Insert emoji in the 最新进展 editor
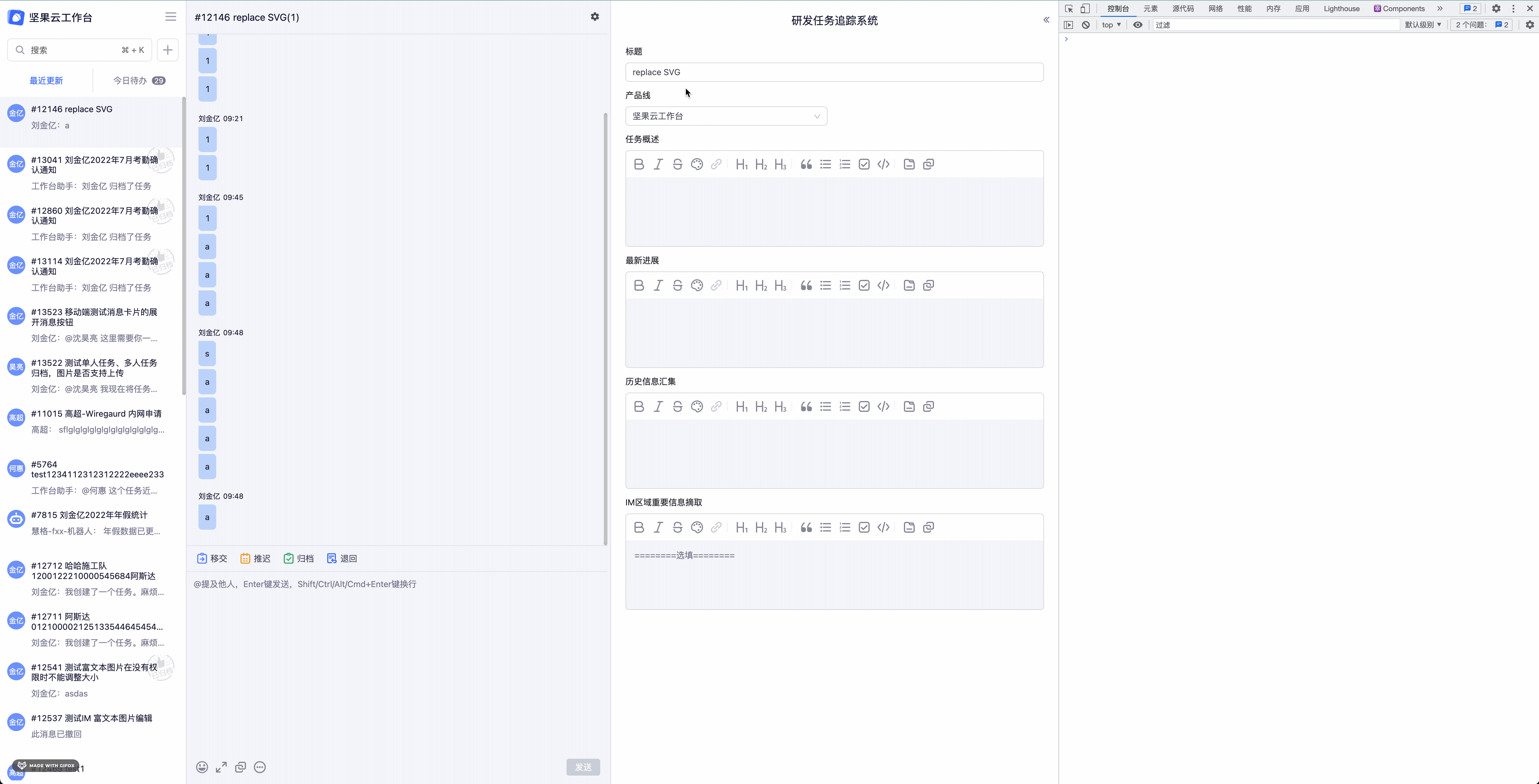1539x784 pixels. point(697,285)
